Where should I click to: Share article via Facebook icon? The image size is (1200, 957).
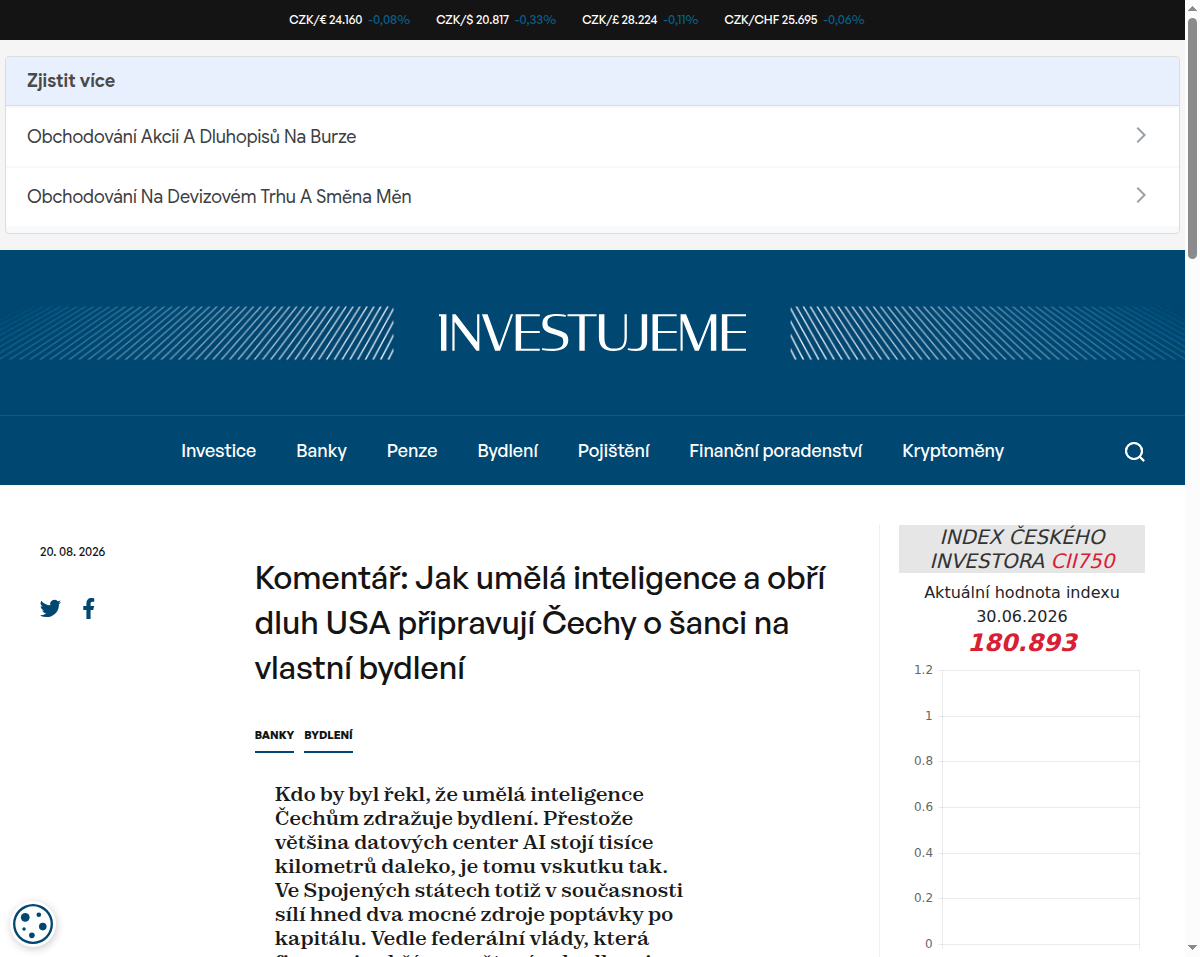pyautogui.click(x=89, y=608)
